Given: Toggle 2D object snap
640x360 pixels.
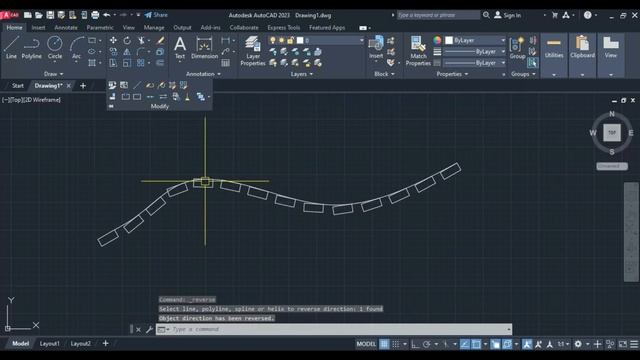Looking at the screenshot, I should [x=476, y=344].
